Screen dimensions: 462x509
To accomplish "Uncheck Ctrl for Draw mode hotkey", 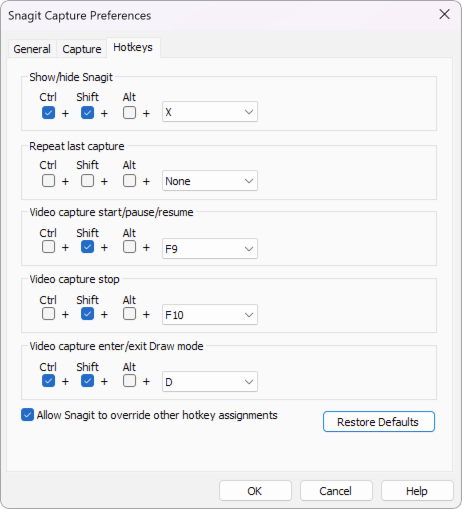I will 48,381.
